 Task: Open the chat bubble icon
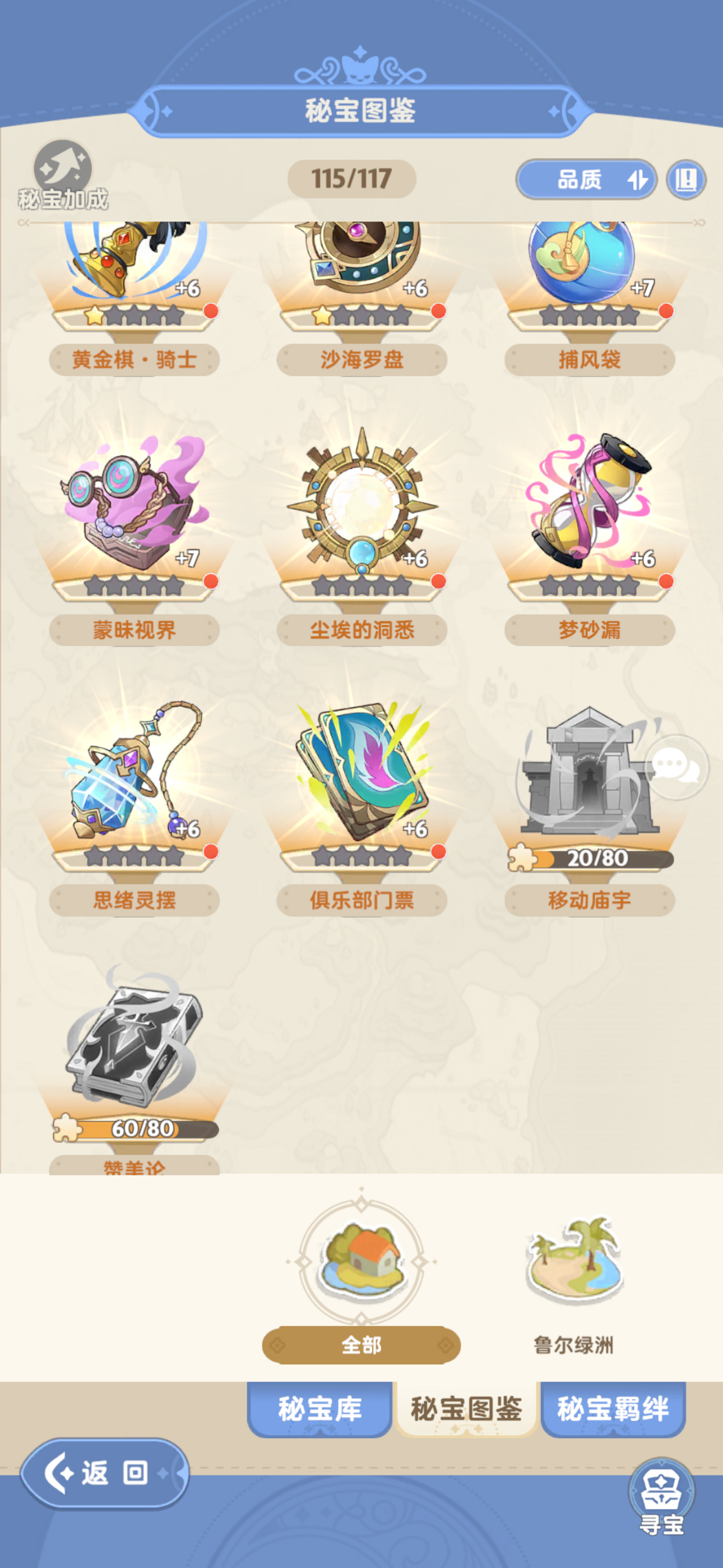tap(675, 767)
